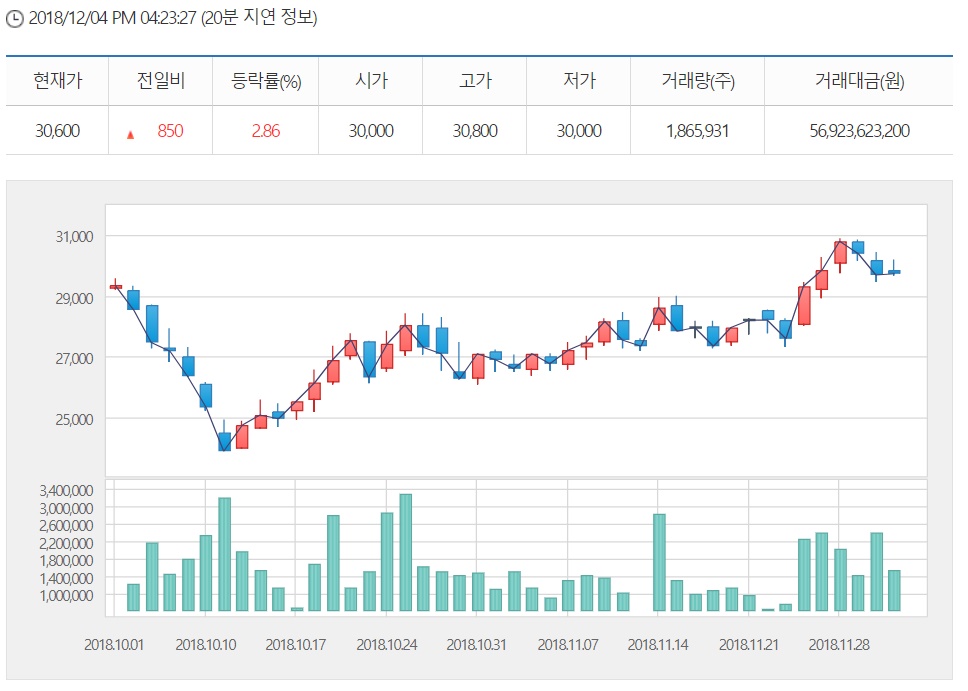Click the 2018.10.01 date label on x-axis
The image size is (968, 691).
(x=114, y=645)
